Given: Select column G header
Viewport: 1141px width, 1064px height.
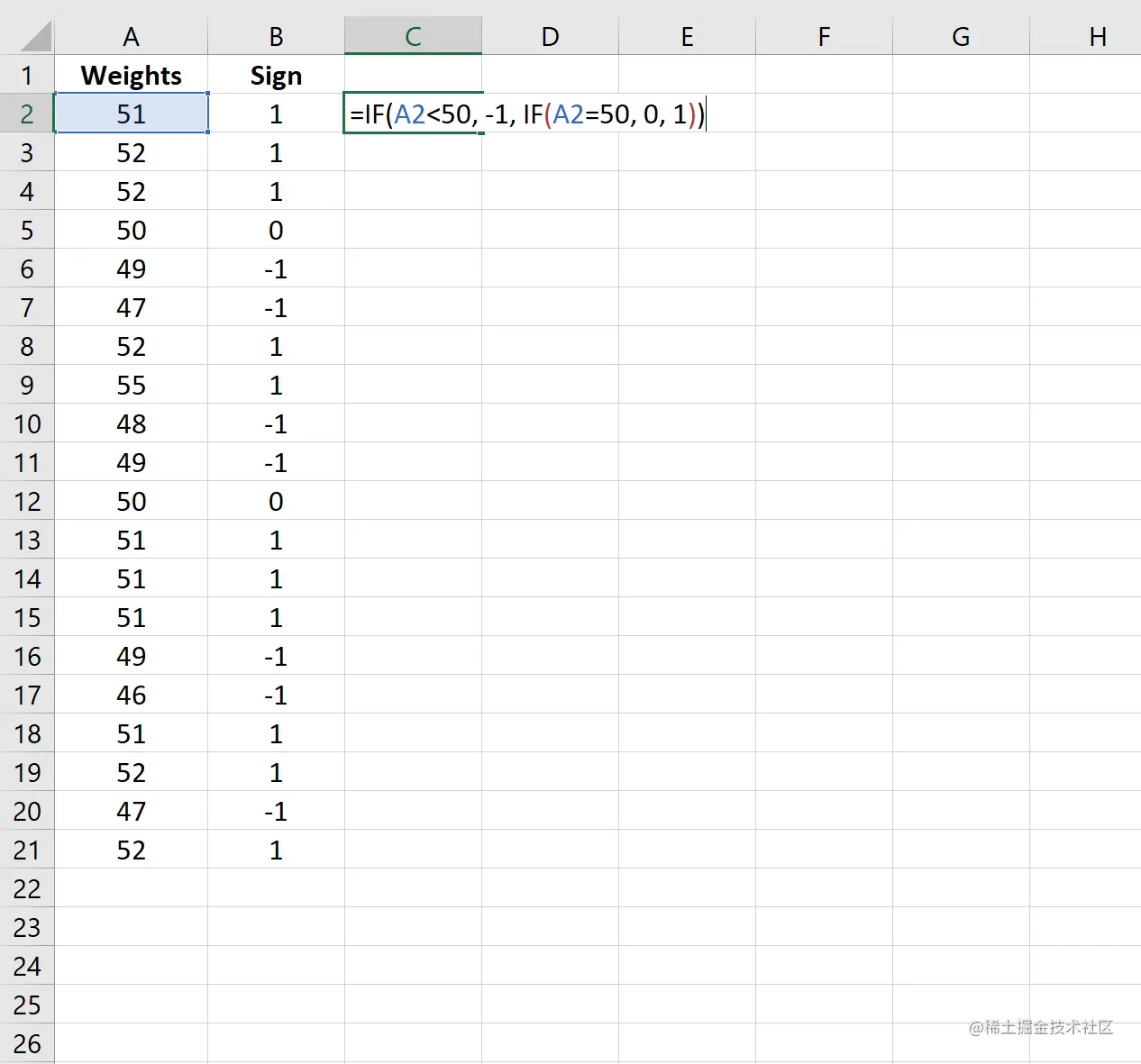Looking at the screenshot, I should pyautogui.click(x=961, y=37).
